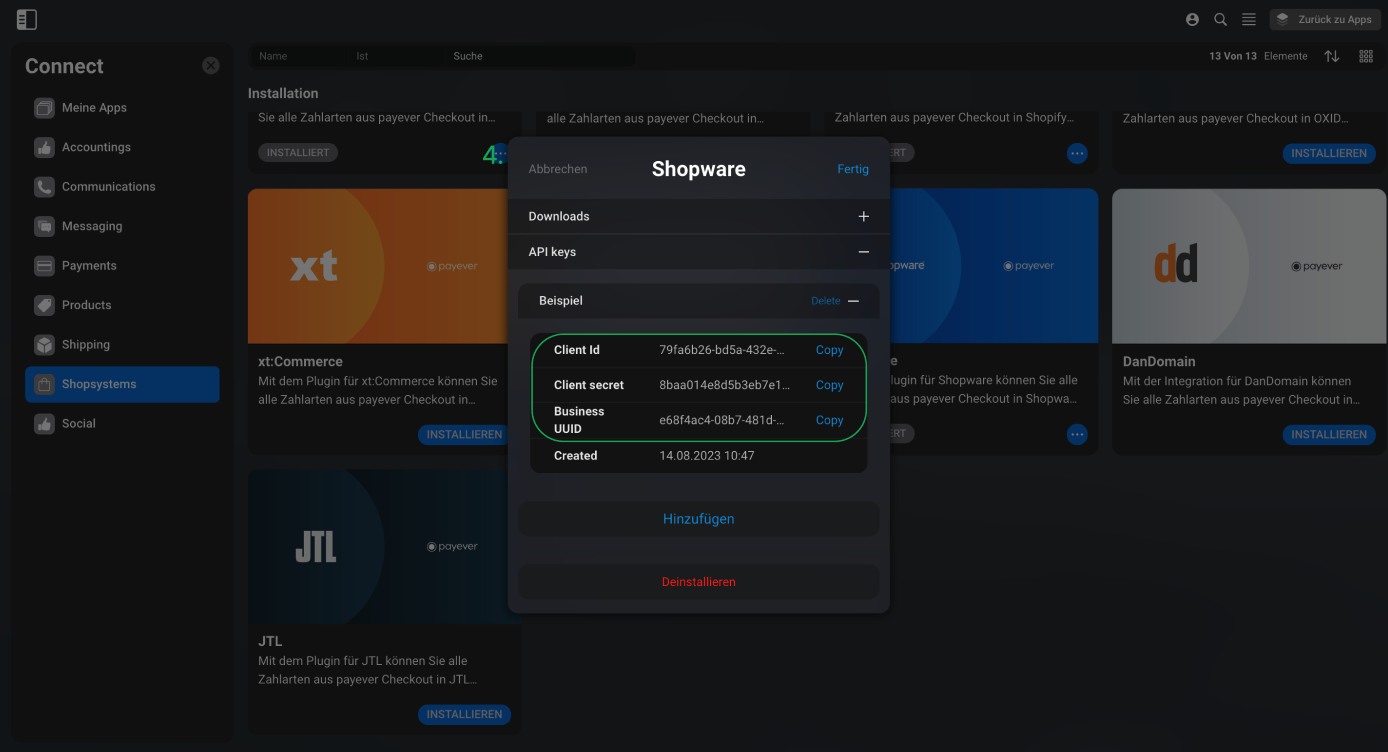This screenshot has width=1388, height=752.
Task: Select the Accountings category icon
Action: coord(44,147)
